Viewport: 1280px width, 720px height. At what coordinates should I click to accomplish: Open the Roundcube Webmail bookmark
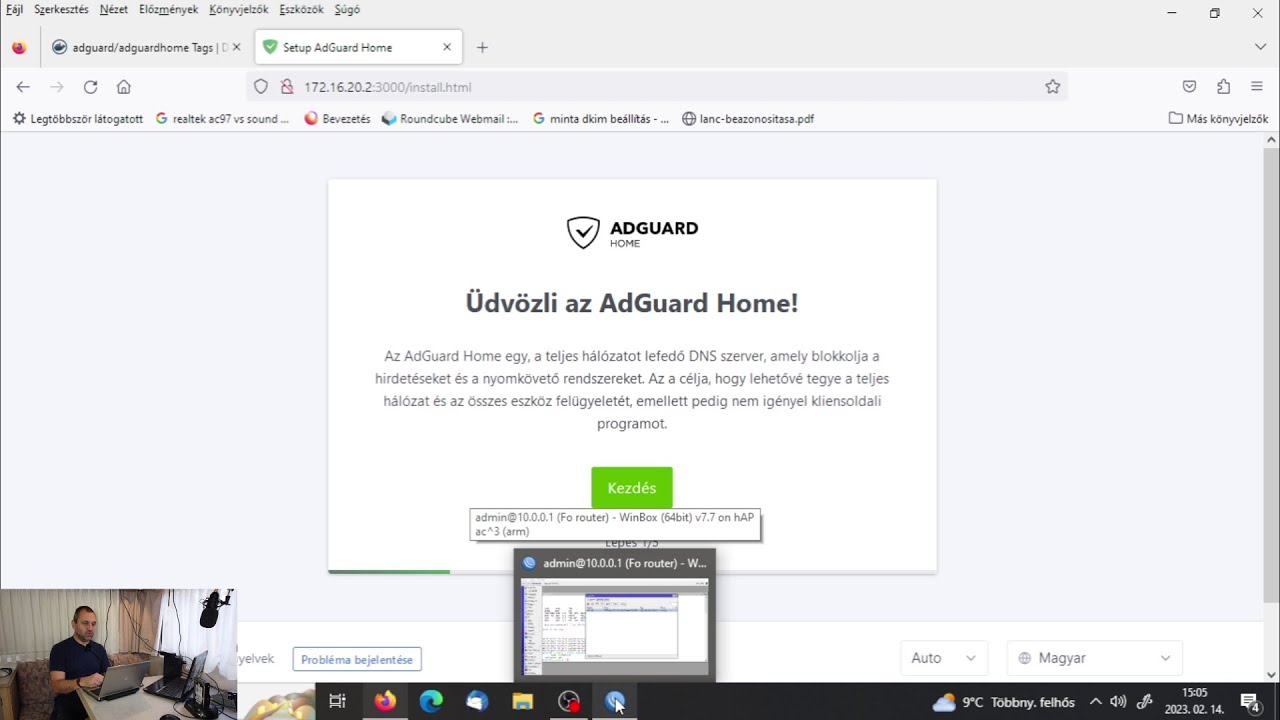451,118
